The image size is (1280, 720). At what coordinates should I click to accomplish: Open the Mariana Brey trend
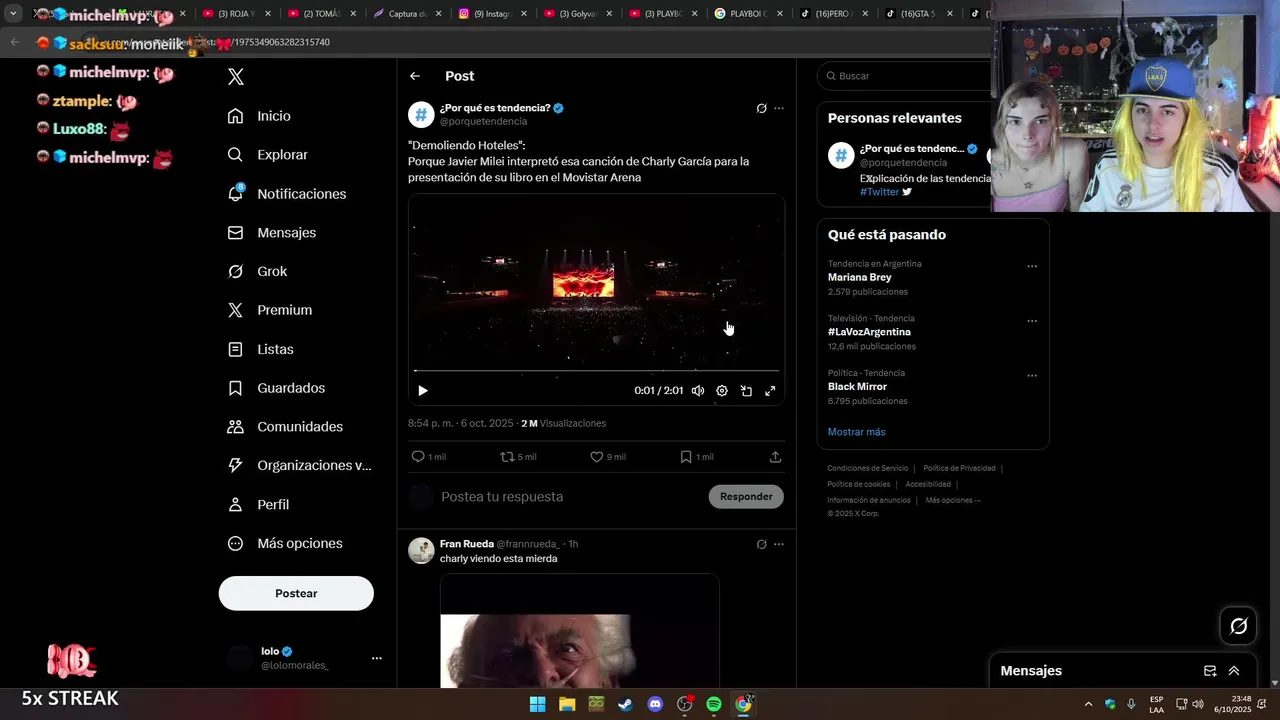pos(859,277)
